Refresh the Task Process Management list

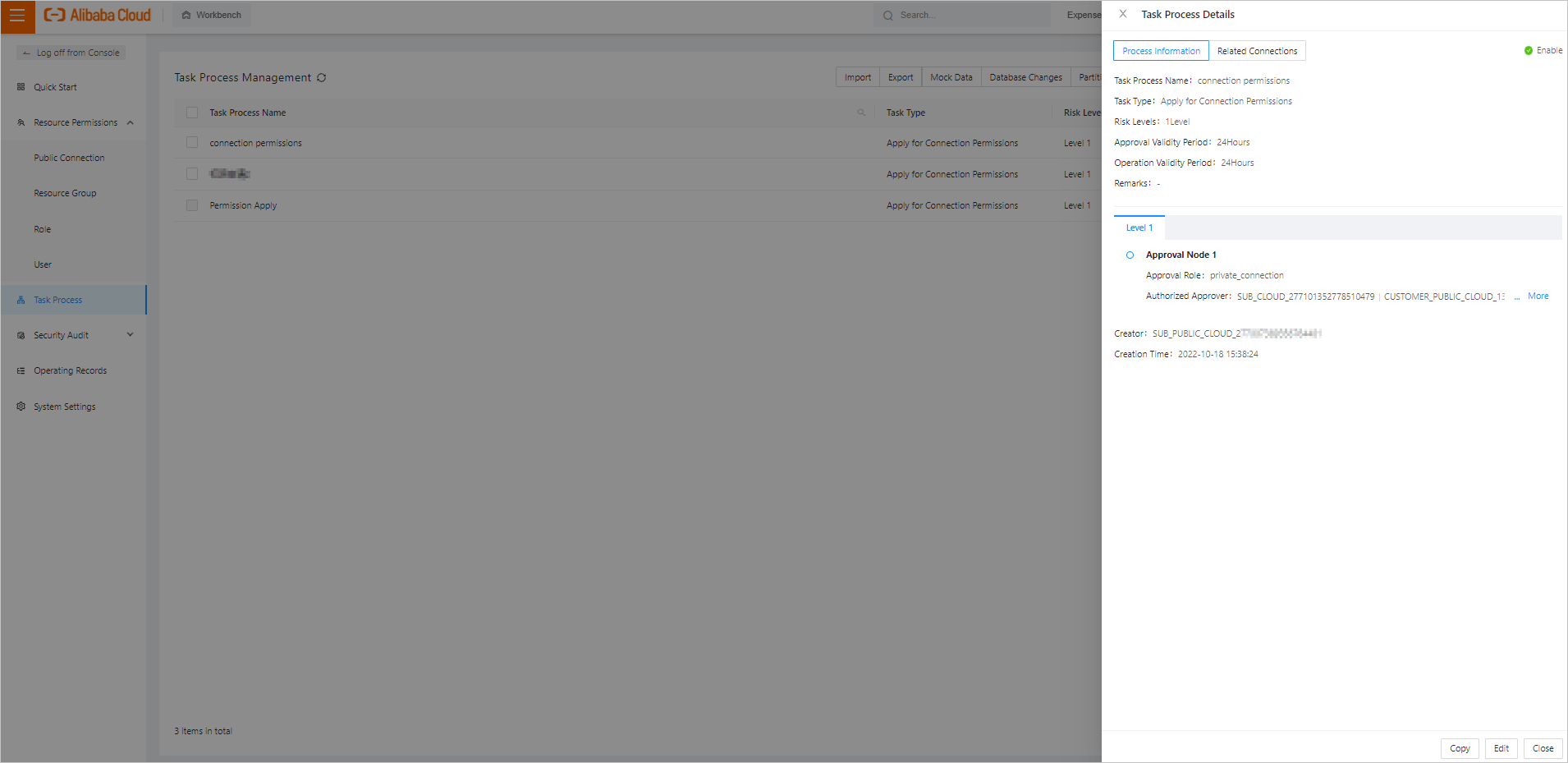coord(322,77)
